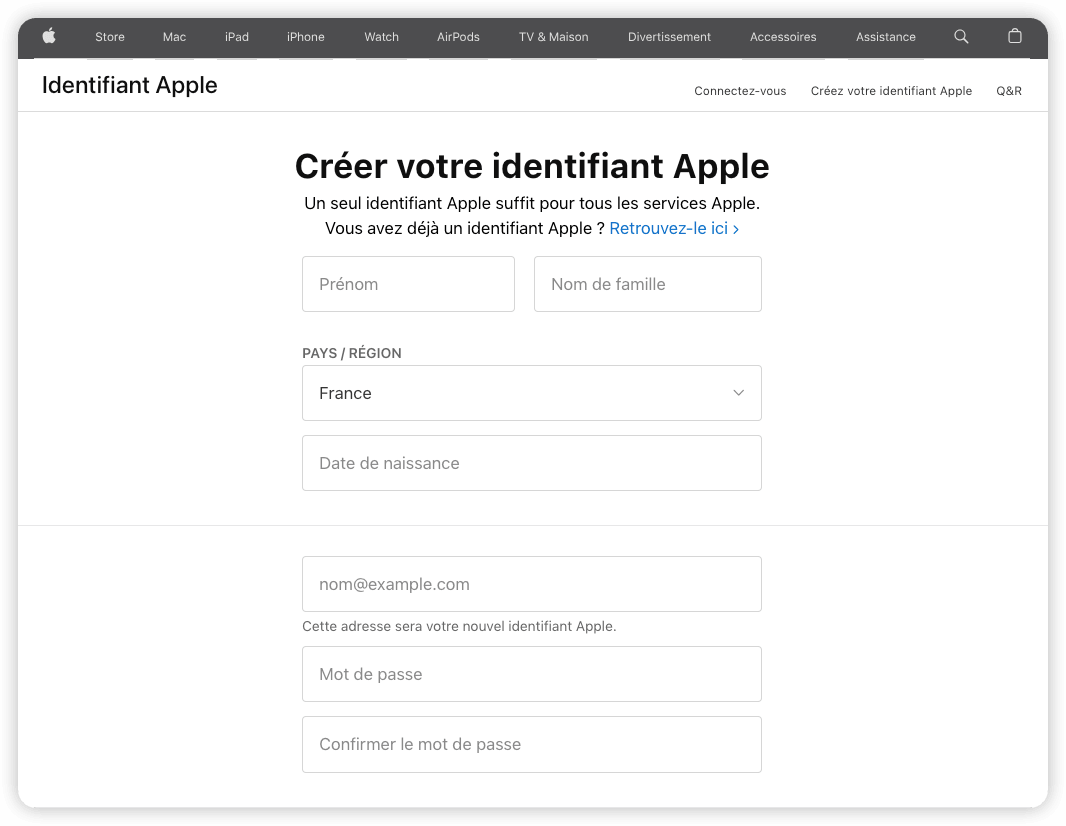Open the Q&R link

point(1009,91)
